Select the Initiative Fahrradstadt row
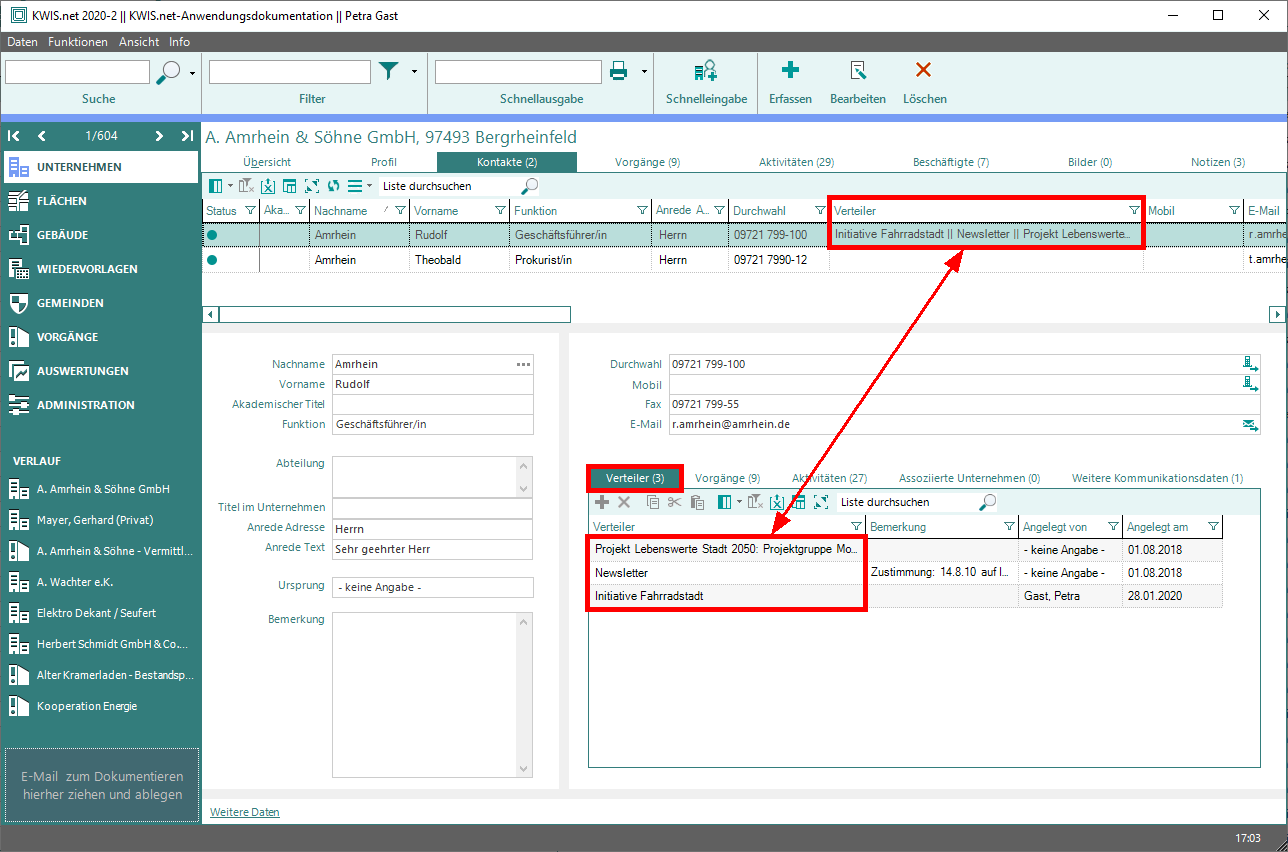 [905, 596]
